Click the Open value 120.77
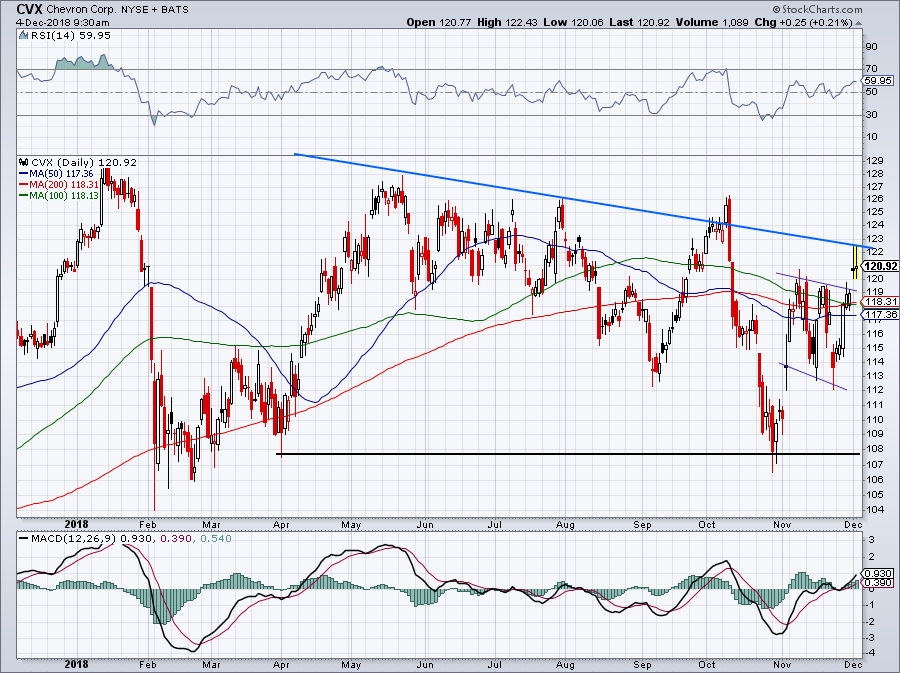The width and height of the screenshot is (900, 673). coord(456,22)
